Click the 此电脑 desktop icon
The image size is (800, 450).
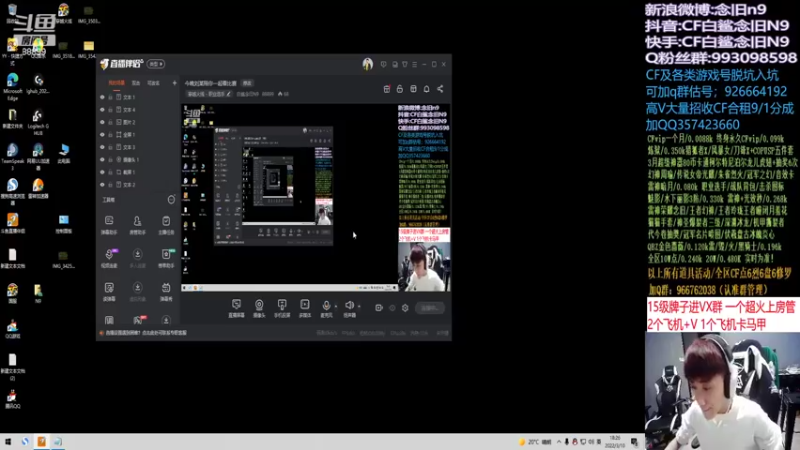click(x=64, y=153)
